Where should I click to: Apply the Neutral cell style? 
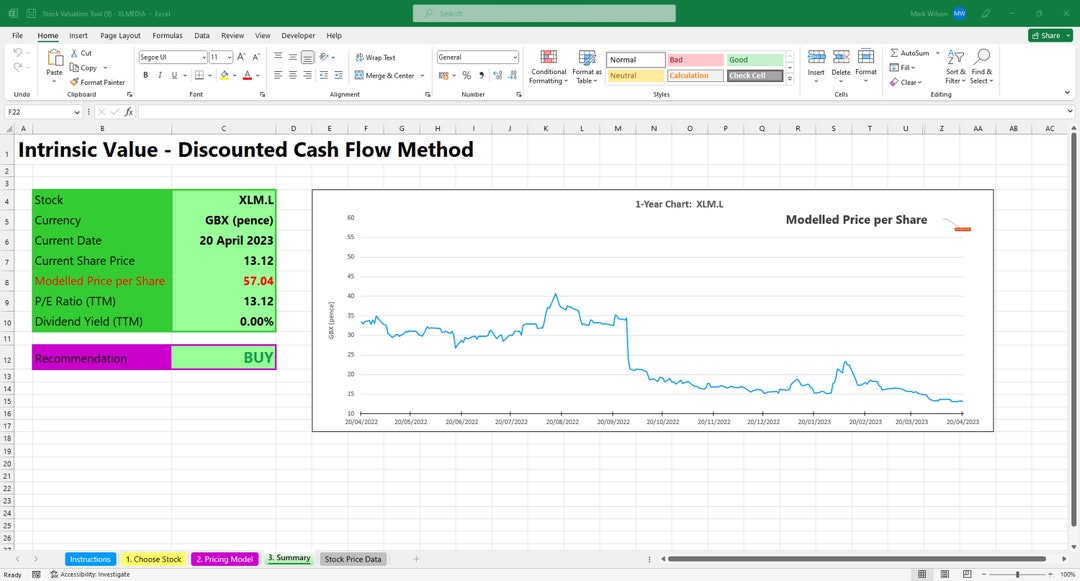coord(634,75)
